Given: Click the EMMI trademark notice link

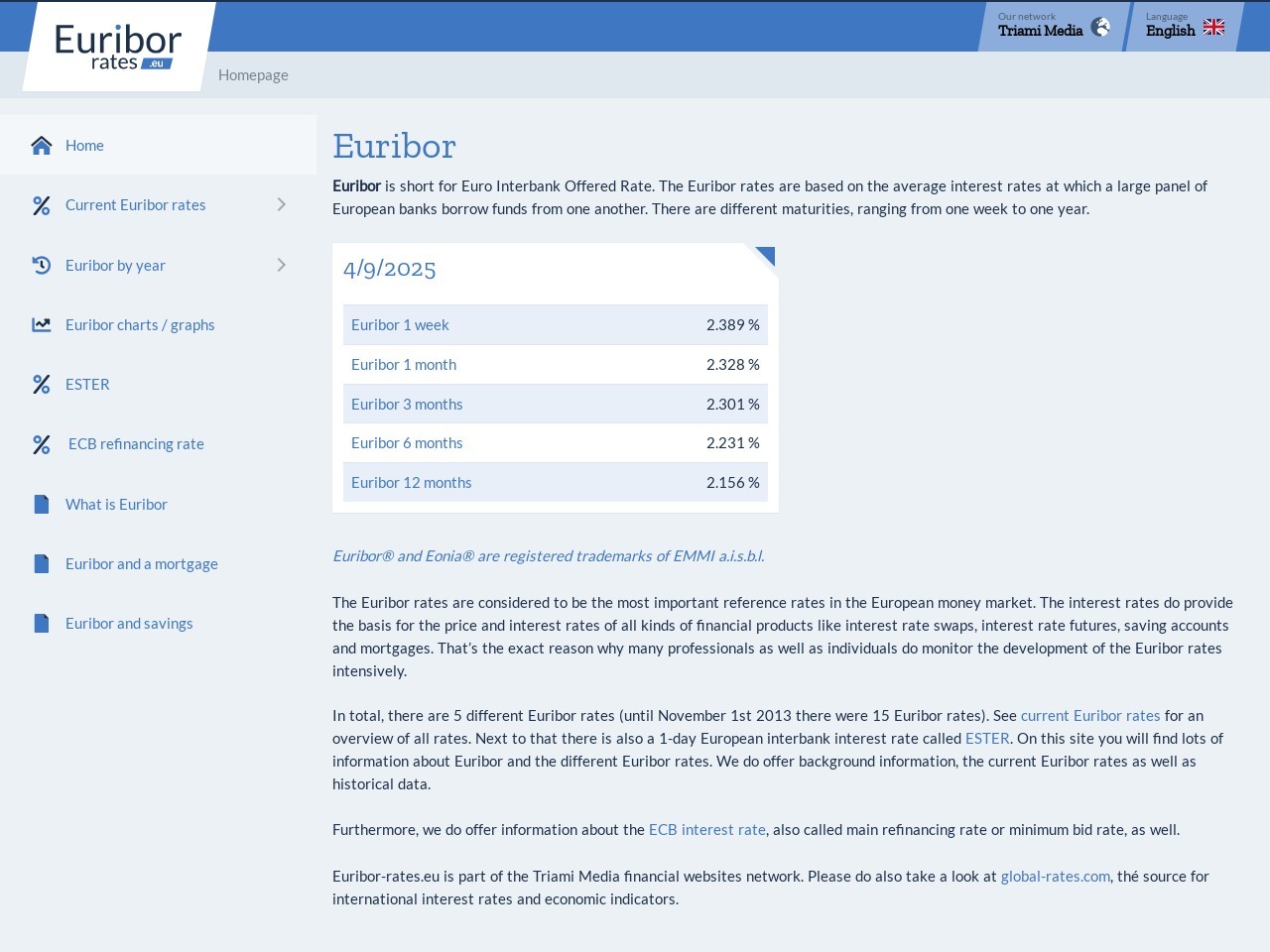Looking at the screenshot, I should 549,556.
